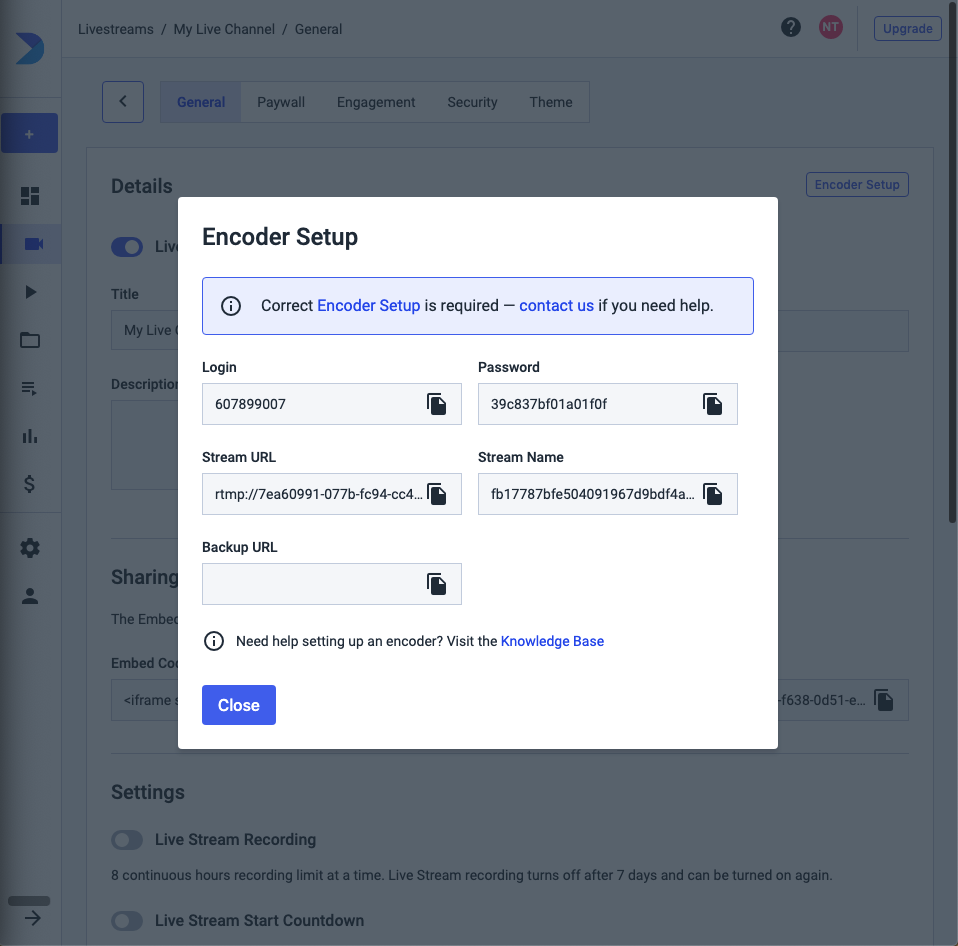Screen dimensions: 958x946
Task: Switch to the Theme tab
Action: (x=551, y=102)
